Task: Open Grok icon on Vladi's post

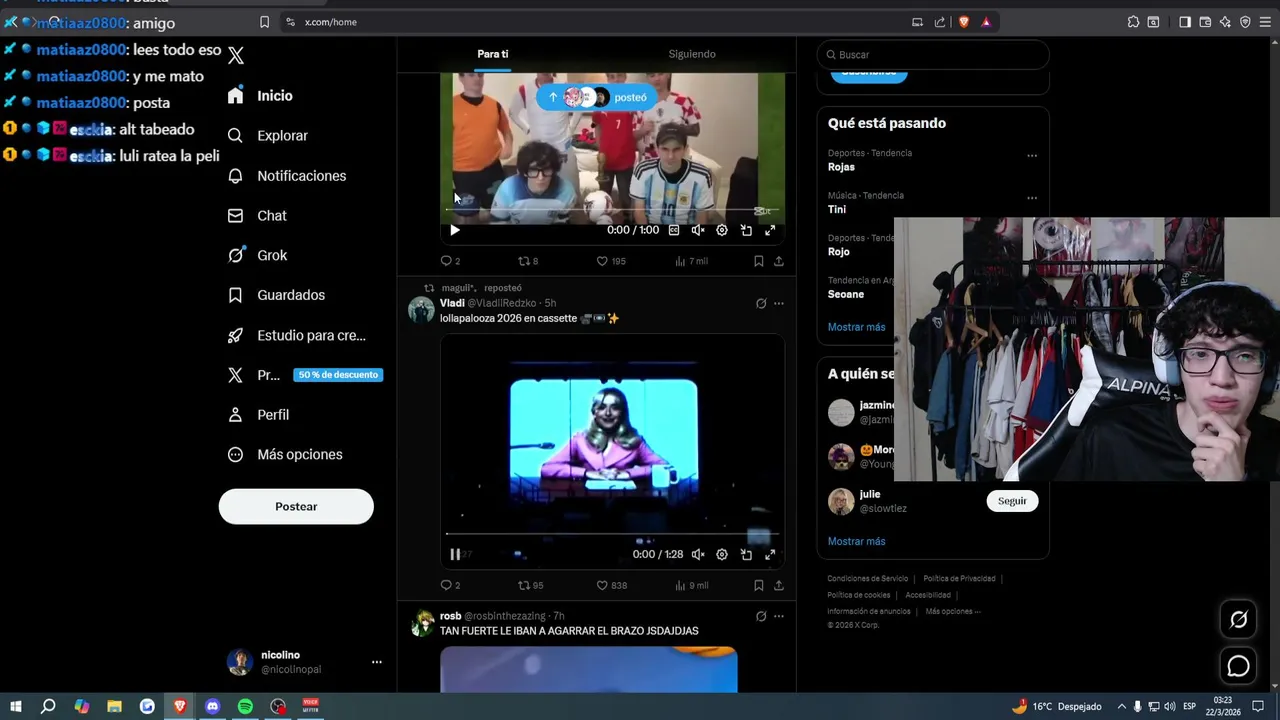Action: (x=761, y=303)
